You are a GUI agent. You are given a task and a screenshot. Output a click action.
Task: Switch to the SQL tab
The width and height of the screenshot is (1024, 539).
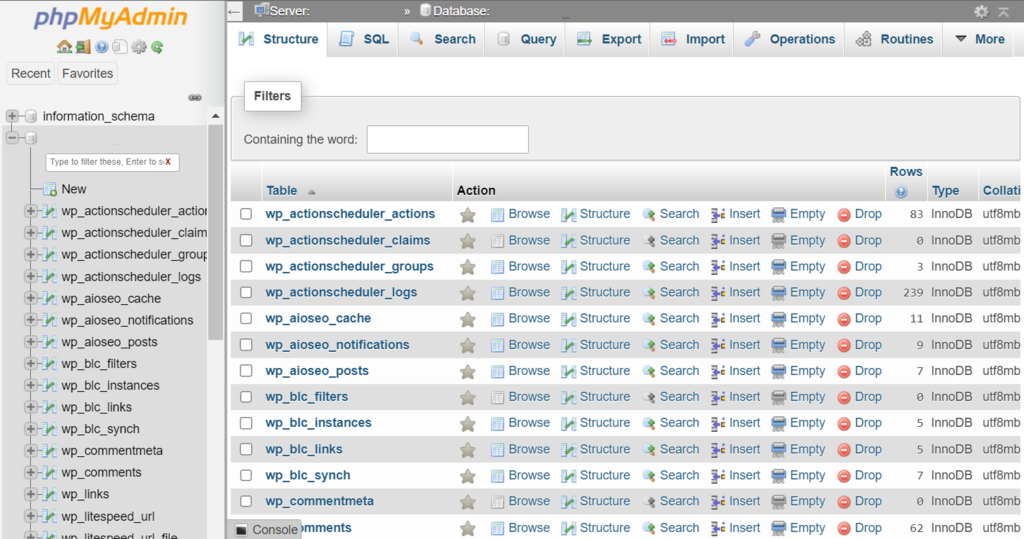364,39
